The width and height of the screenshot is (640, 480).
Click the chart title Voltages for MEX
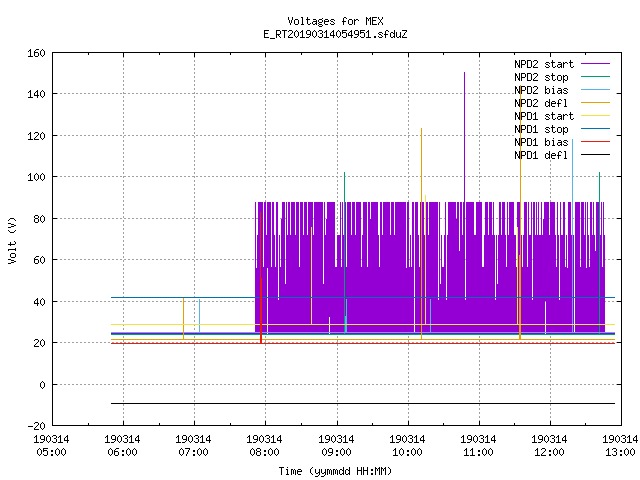click(x=335, y=21)
